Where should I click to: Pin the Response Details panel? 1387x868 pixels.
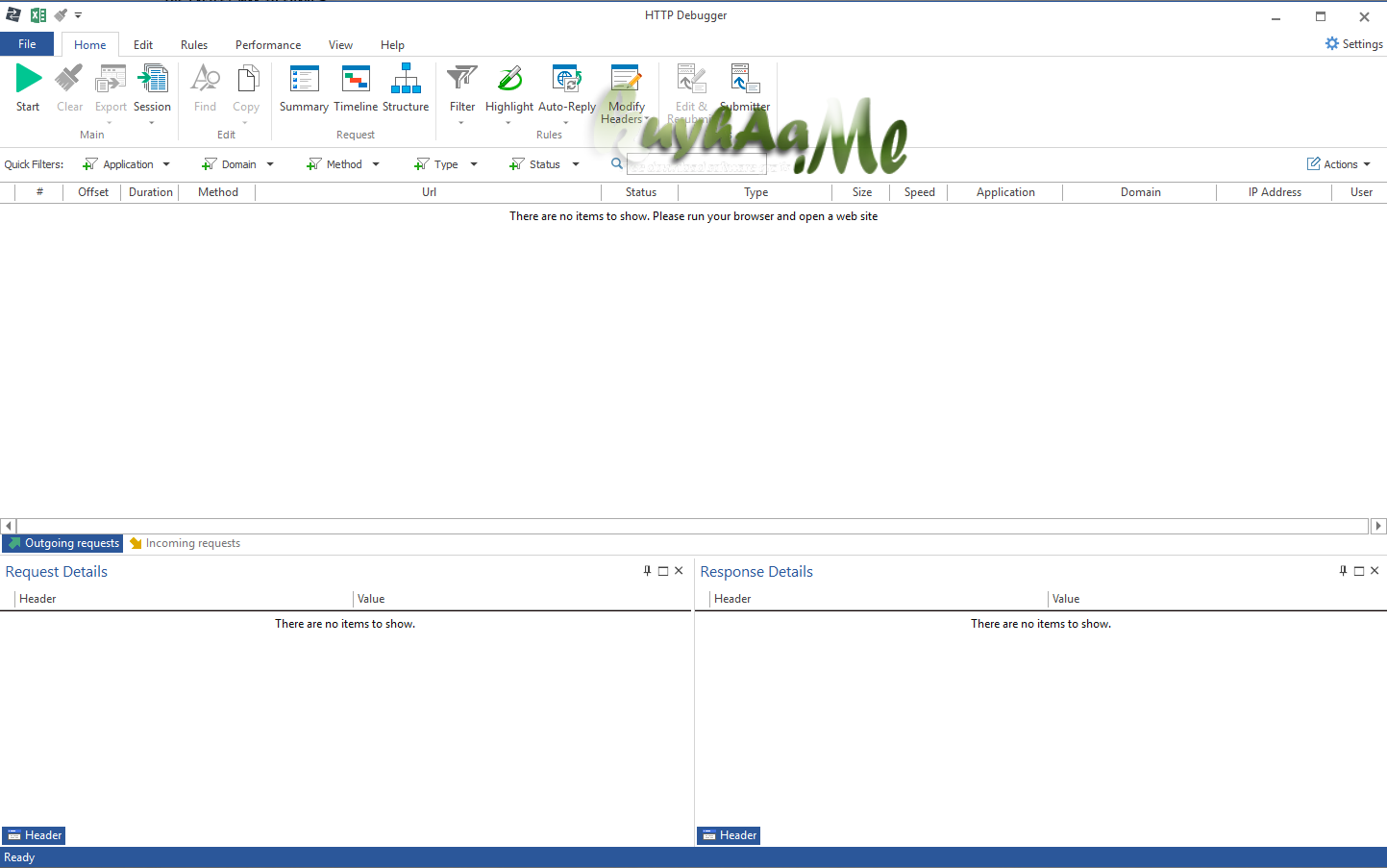click(x=1343, y=571)
